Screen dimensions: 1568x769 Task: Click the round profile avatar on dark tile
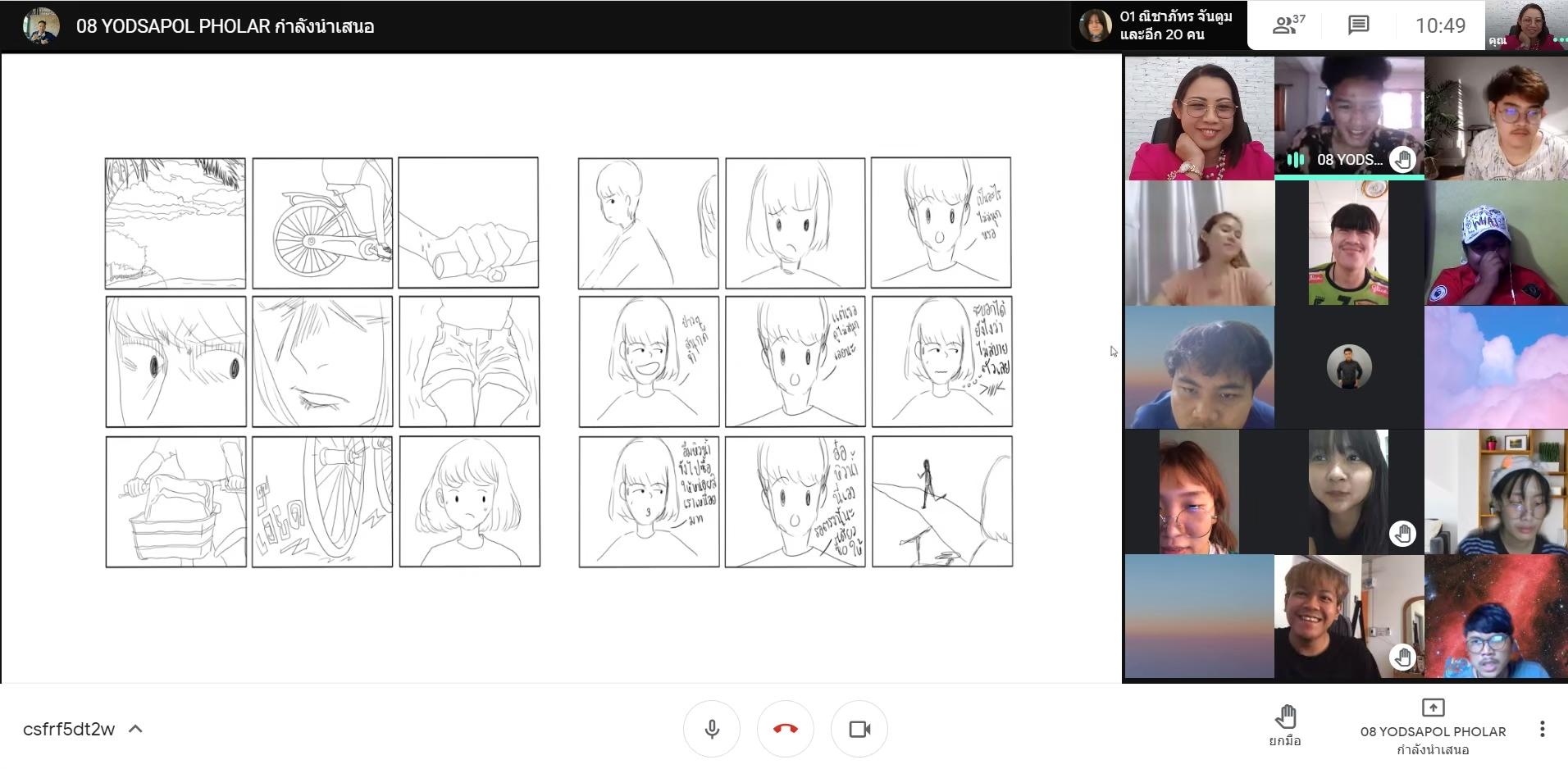[1349, 366]
